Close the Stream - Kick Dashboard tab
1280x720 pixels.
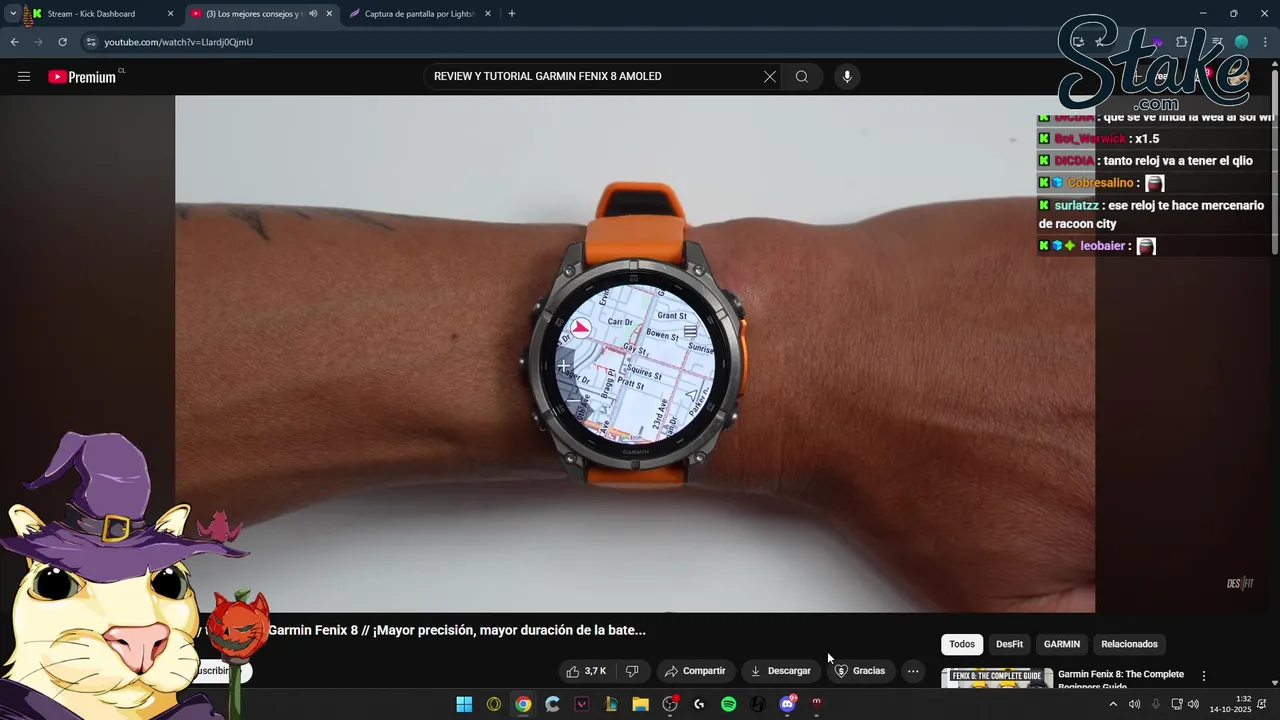170,14
